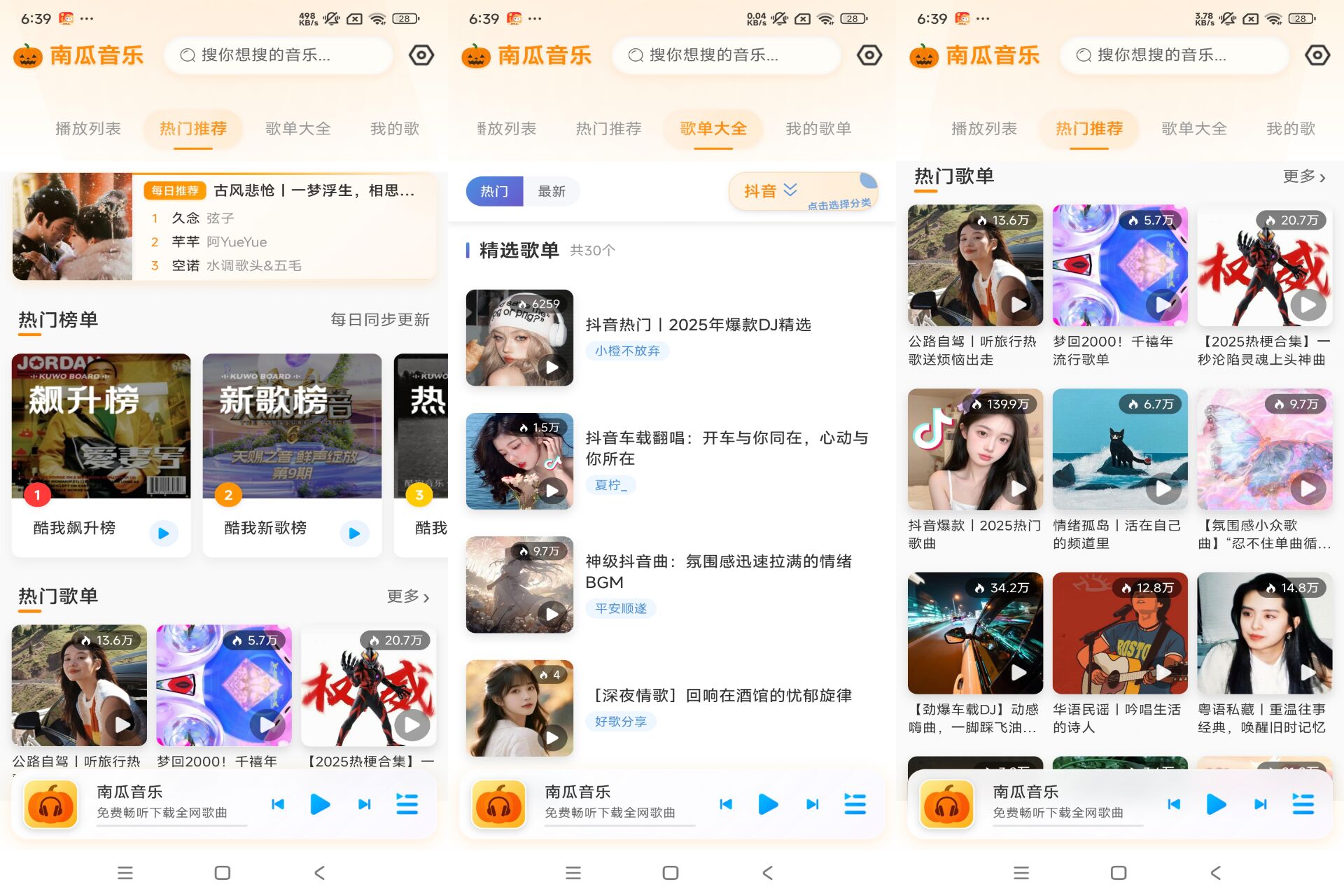Skip to next song in mini player
This screenshot has height=896, width=1344.
coord(364,805)
